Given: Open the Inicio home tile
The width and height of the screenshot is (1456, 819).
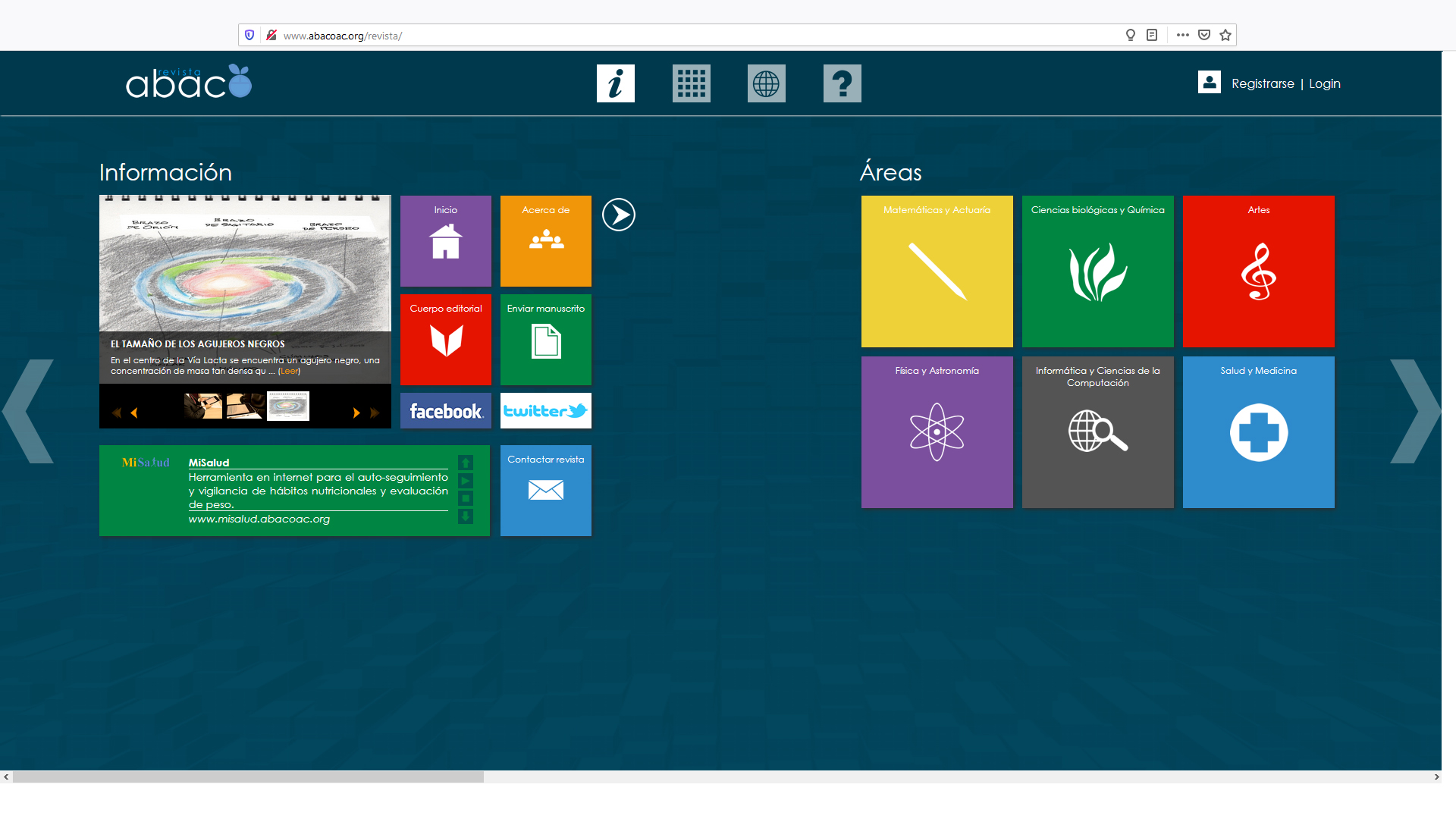Looking at the screenshot, I should coord(446,241).
